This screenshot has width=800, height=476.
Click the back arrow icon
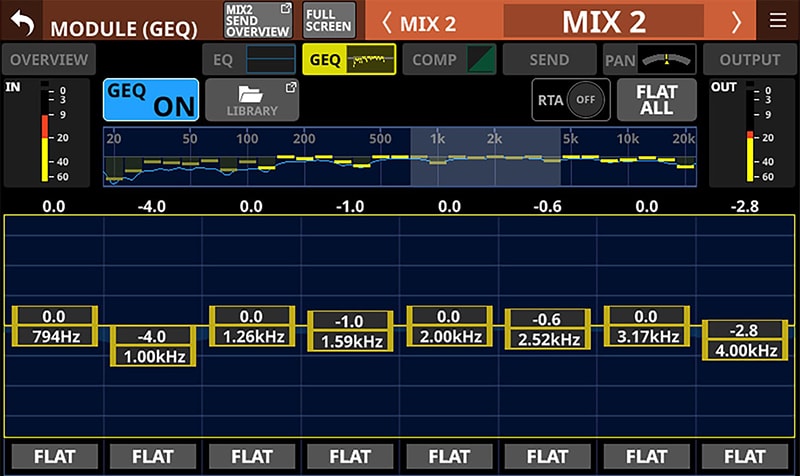tap(22, 21)
